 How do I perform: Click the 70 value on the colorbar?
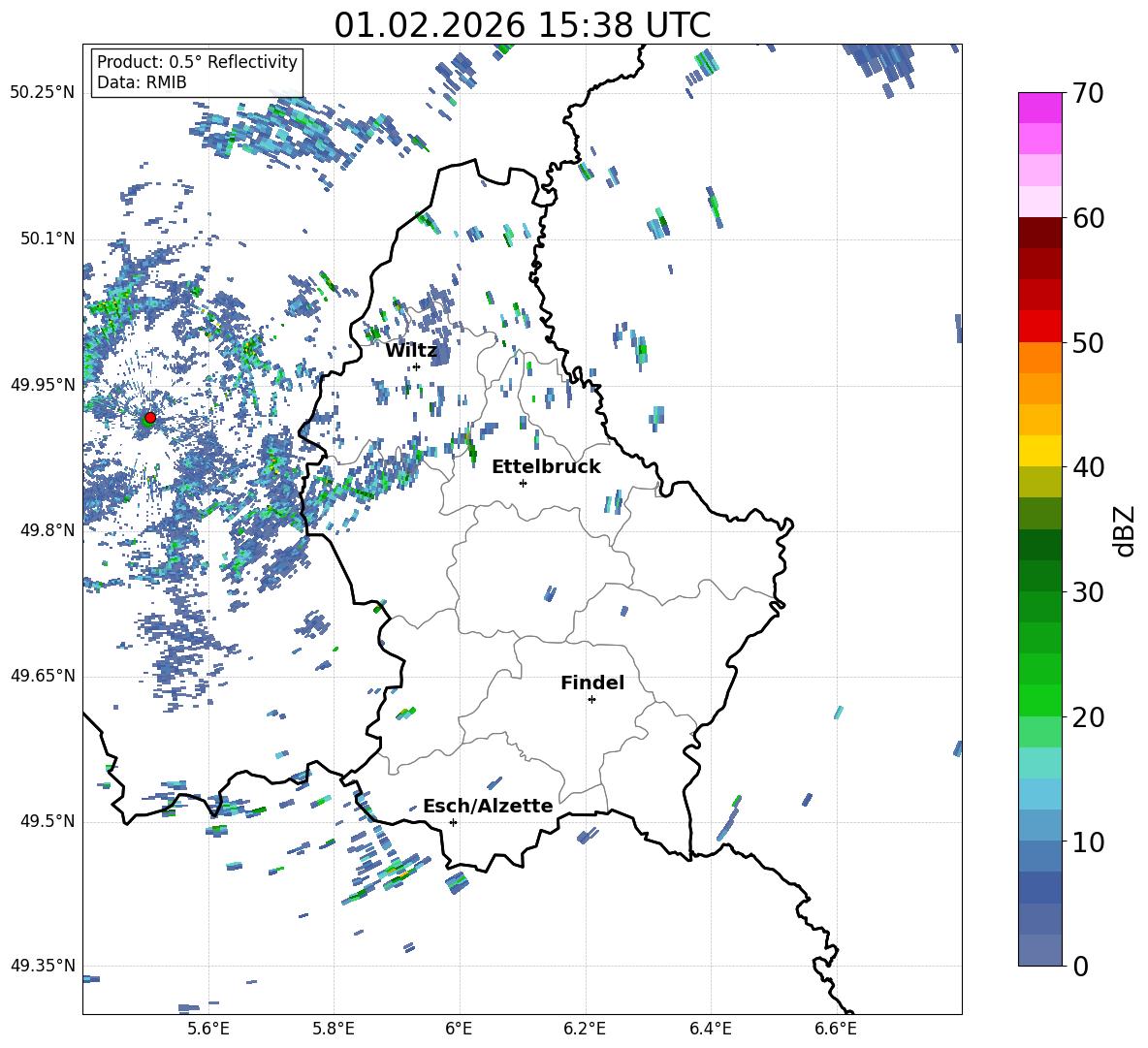pos(1088,94)
